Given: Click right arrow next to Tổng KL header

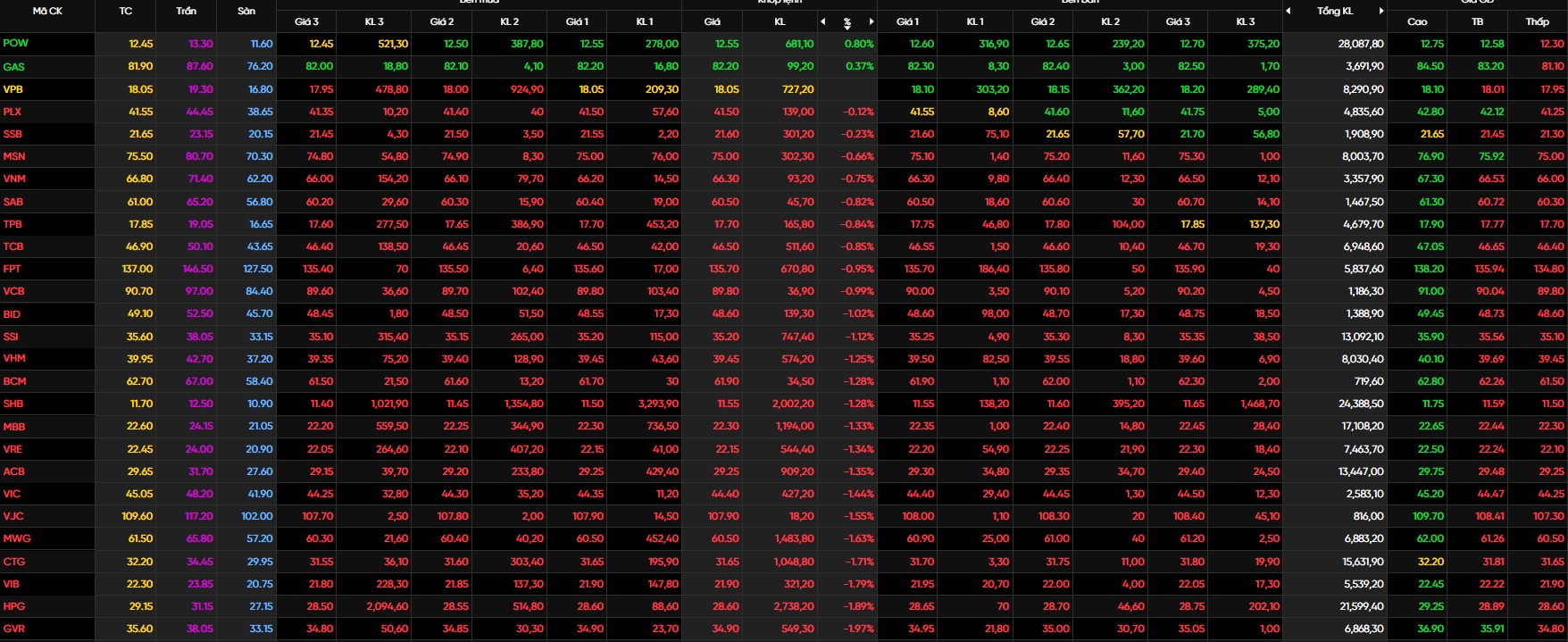Looking at the screenshot, I should [x=1380, y=11].
